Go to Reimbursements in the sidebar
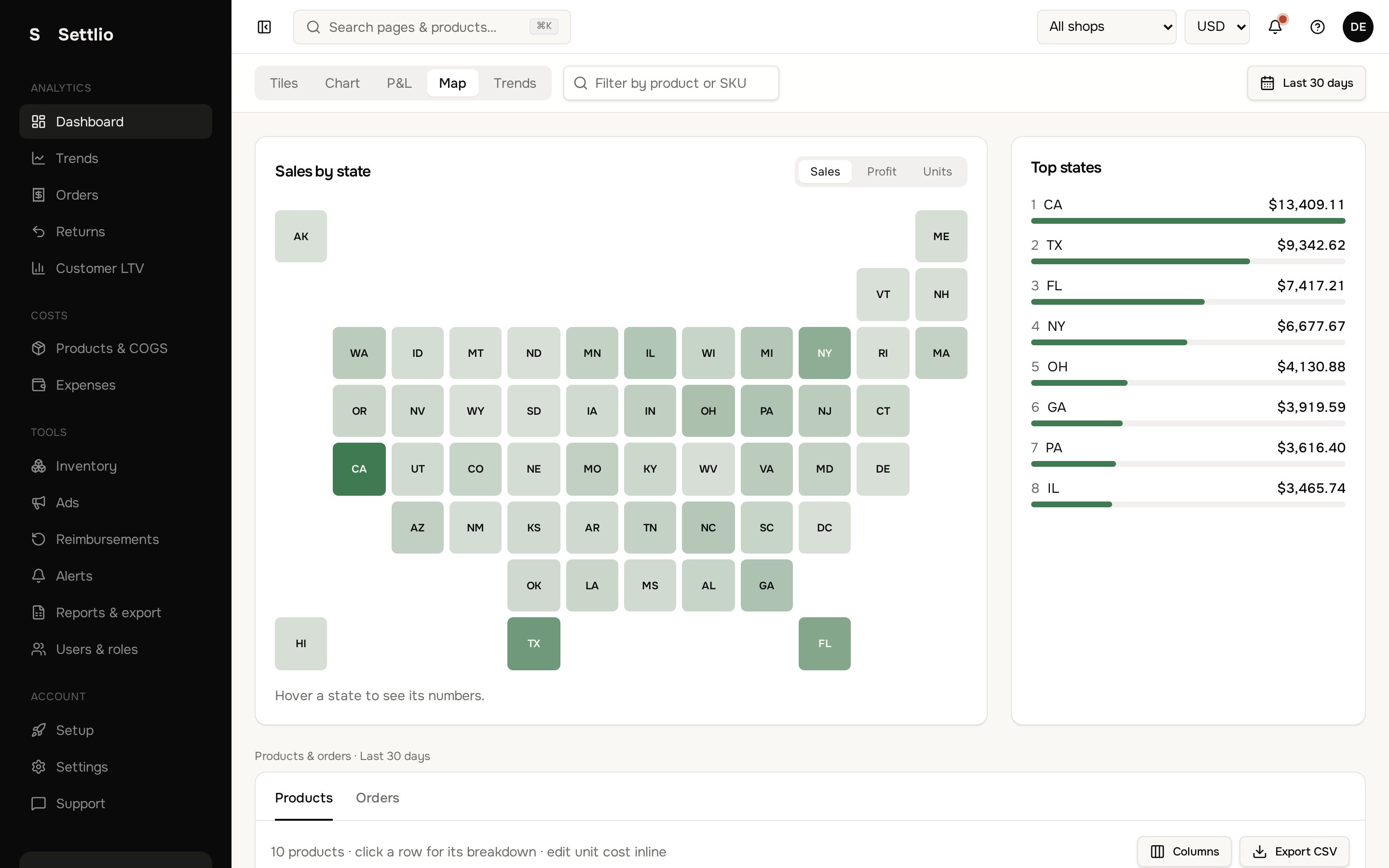Screen dimensions: 1389x868 [115, 540]
